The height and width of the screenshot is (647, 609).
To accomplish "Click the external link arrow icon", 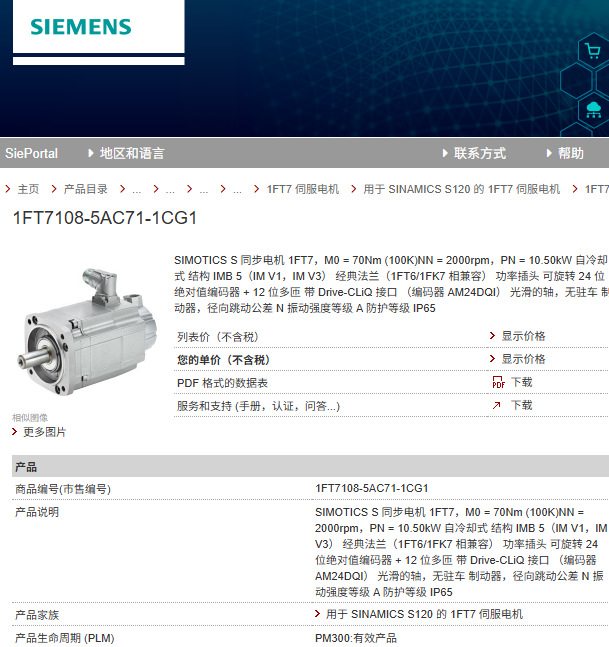I will tap(496, 406).
